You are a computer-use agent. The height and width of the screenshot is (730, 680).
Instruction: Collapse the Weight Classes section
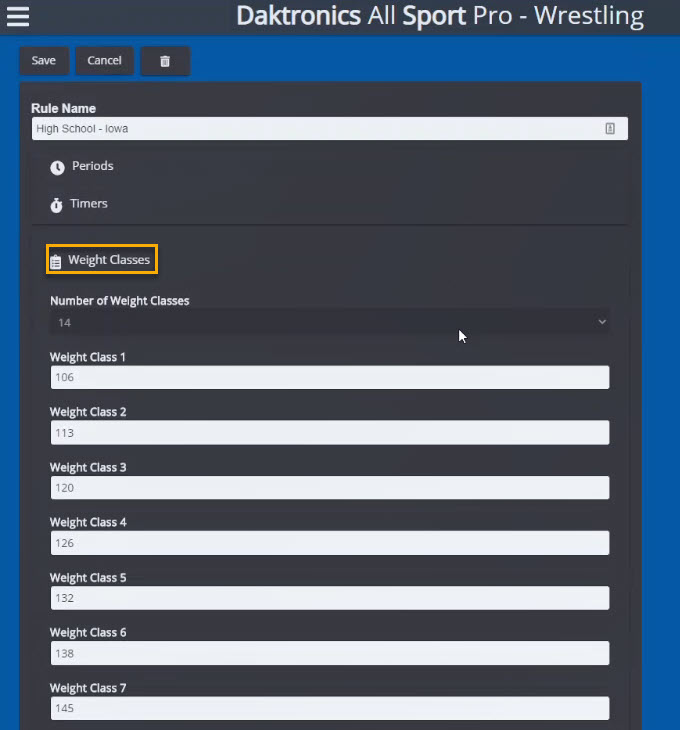click(108, 260)
